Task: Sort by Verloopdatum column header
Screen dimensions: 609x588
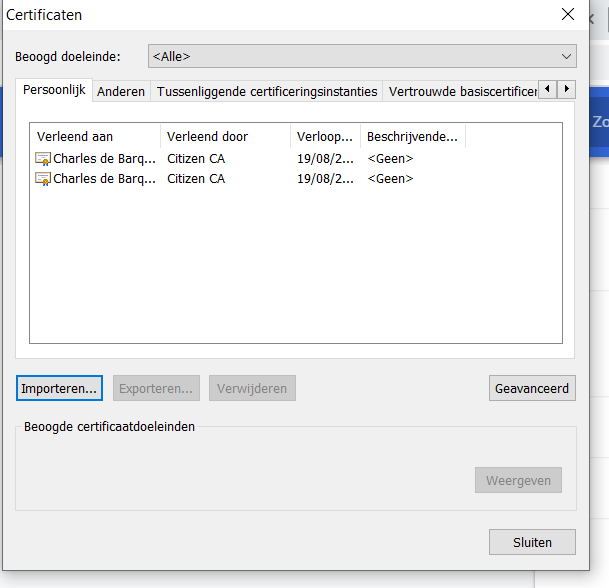Action: (325, 136)
